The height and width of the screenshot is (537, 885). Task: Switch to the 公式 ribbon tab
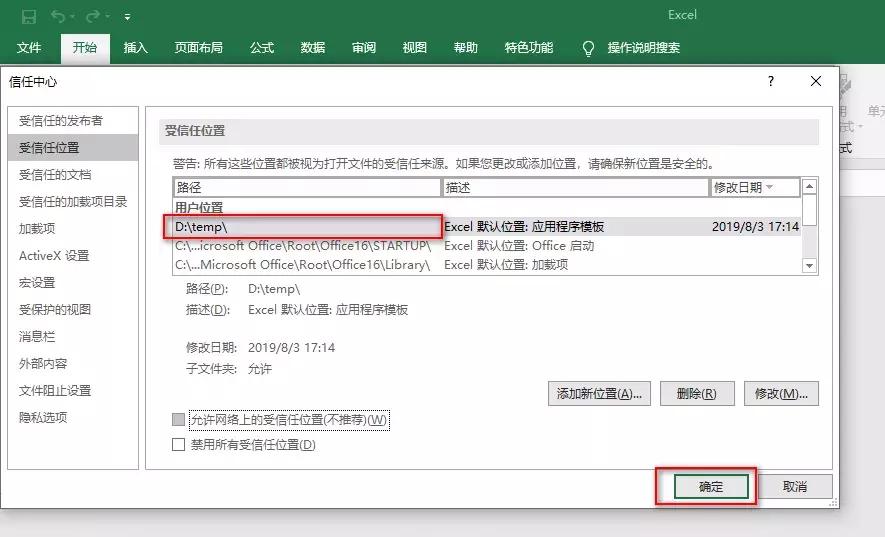[x=262, y=48]
